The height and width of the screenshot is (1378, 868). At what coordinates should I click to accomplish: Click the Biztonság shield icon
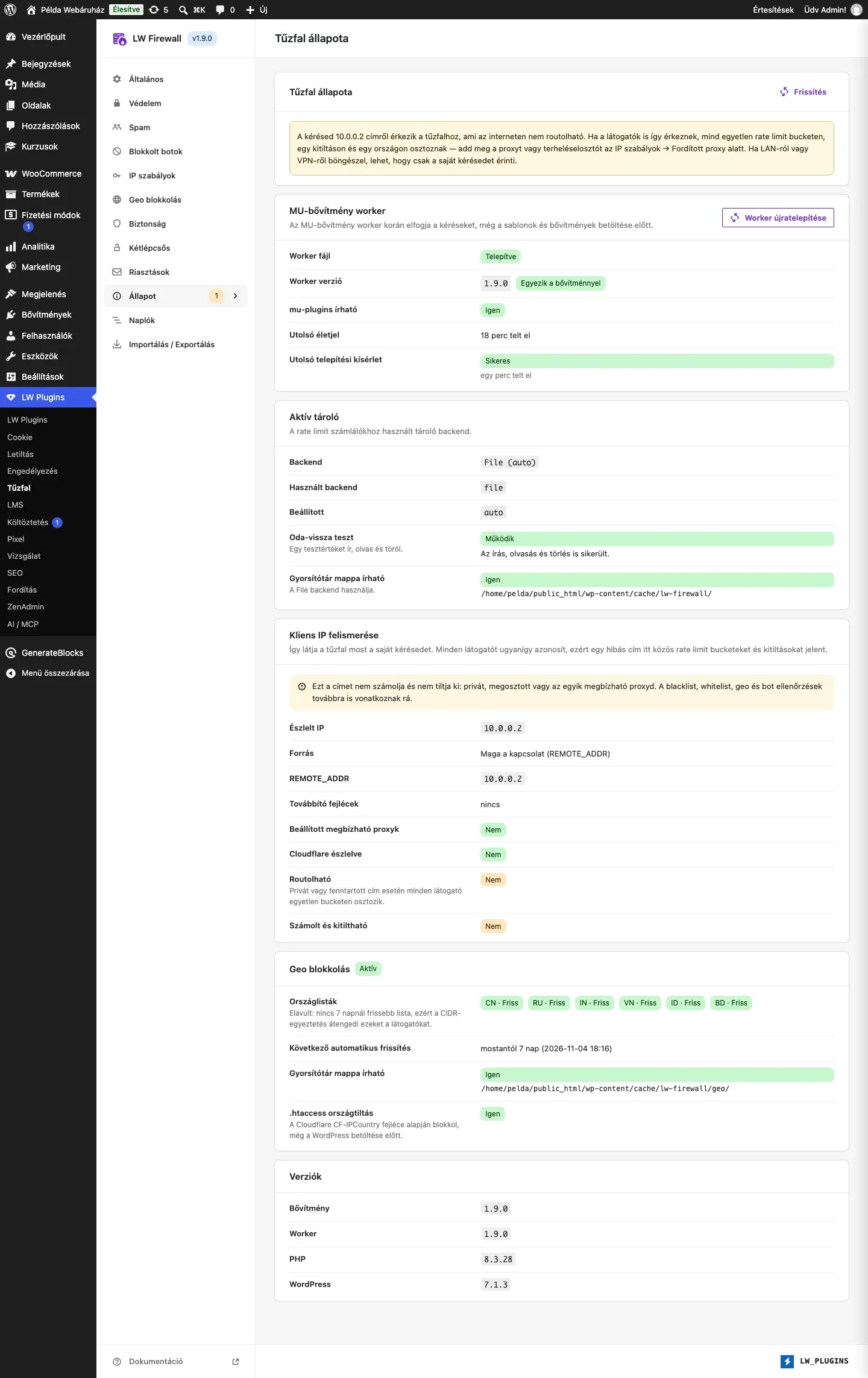click(x=117, y=224)
